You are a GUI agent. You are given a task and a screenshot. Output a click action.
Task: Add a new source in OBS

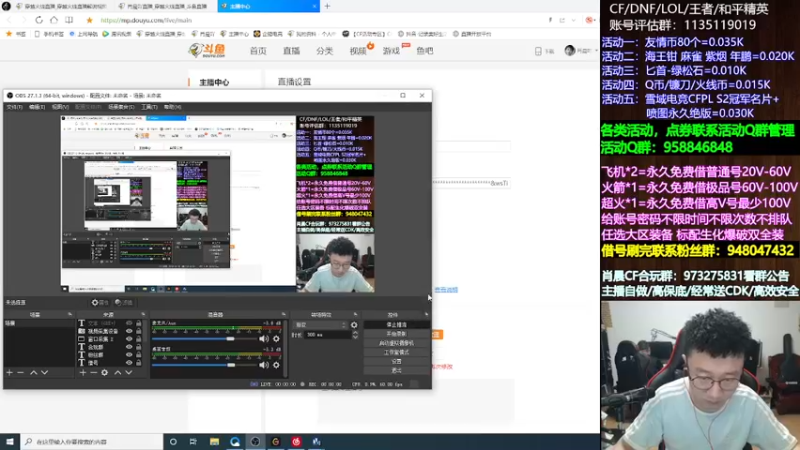pyautogui.click(x=83, y=372)
